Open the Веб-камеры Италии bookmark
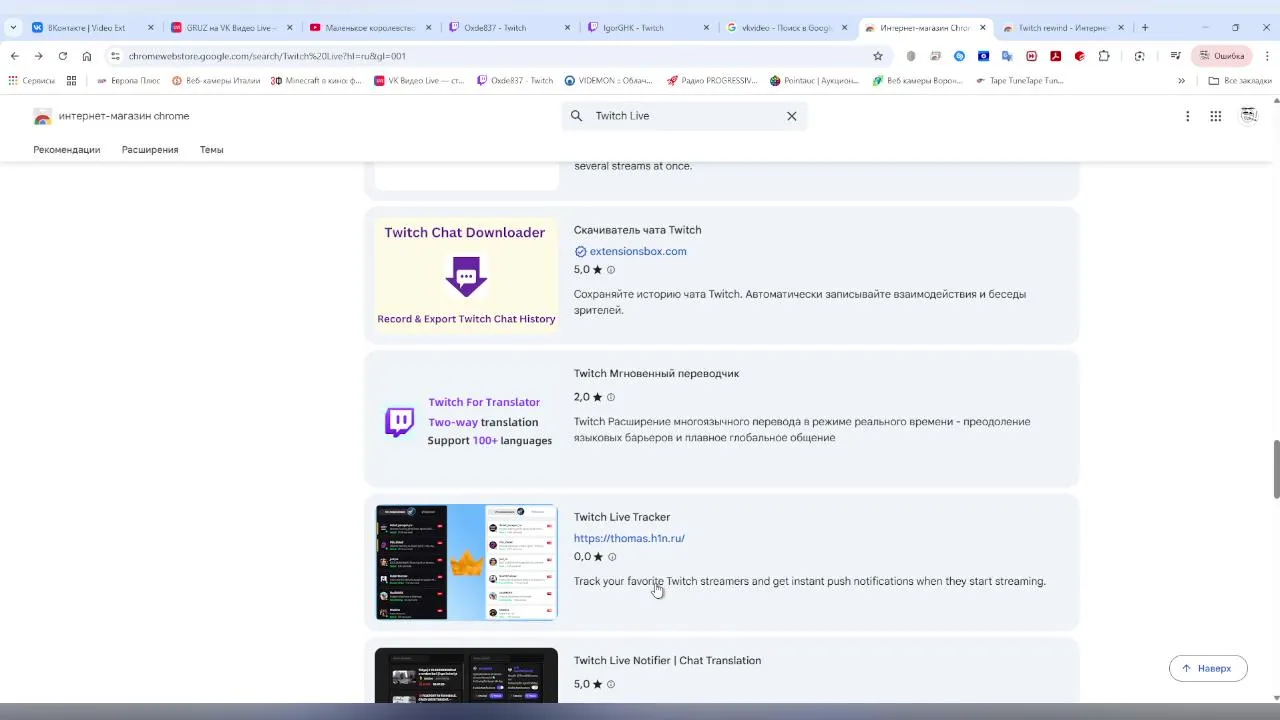This screenshot has height=720, width=1280. pos(216,80)
